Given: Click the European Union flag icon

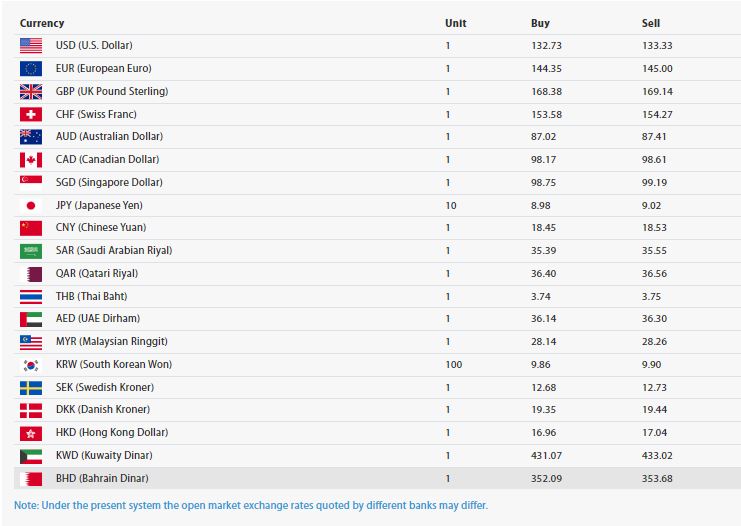Looking at the screenshot, I should [x=31, y=68].
